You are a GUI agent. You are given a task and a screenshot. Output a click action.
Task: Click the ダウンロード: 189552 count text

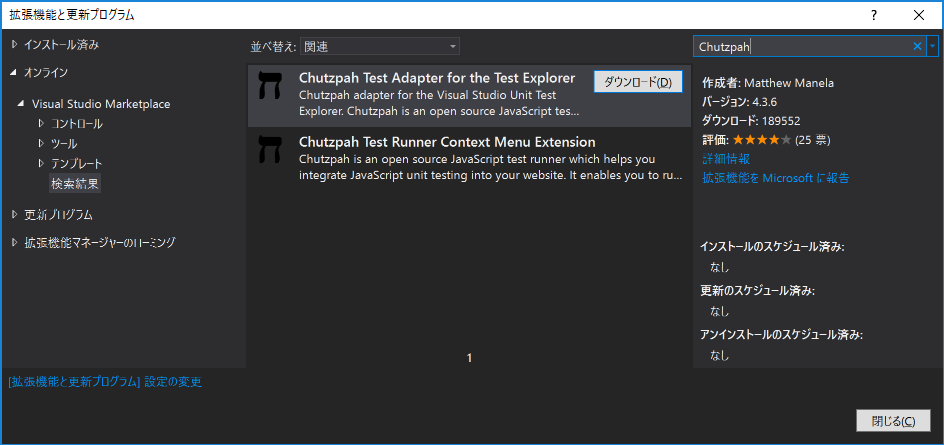pos(751,121)
